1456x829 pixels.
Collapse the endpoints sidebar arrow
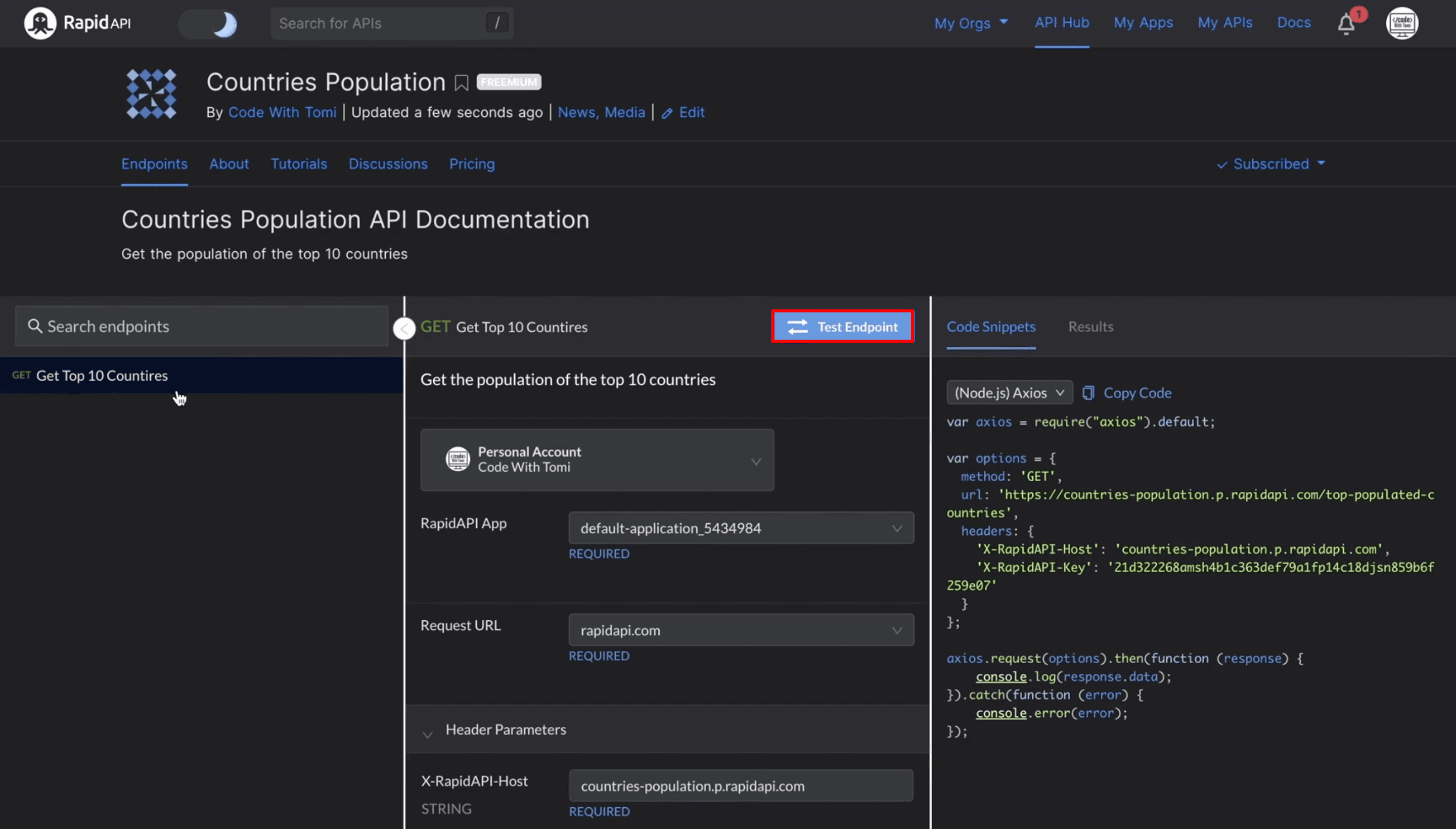404,329
